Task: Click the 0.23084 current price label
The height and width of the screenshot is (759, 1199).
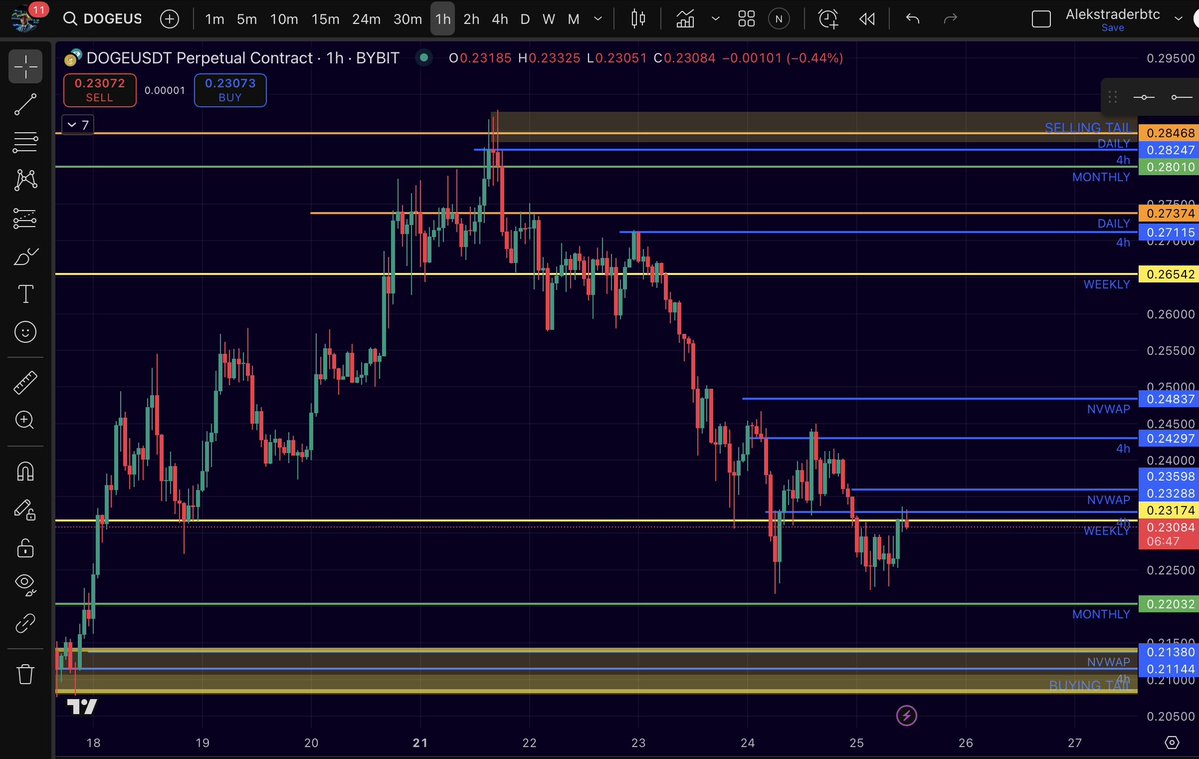Action: 1169,534
